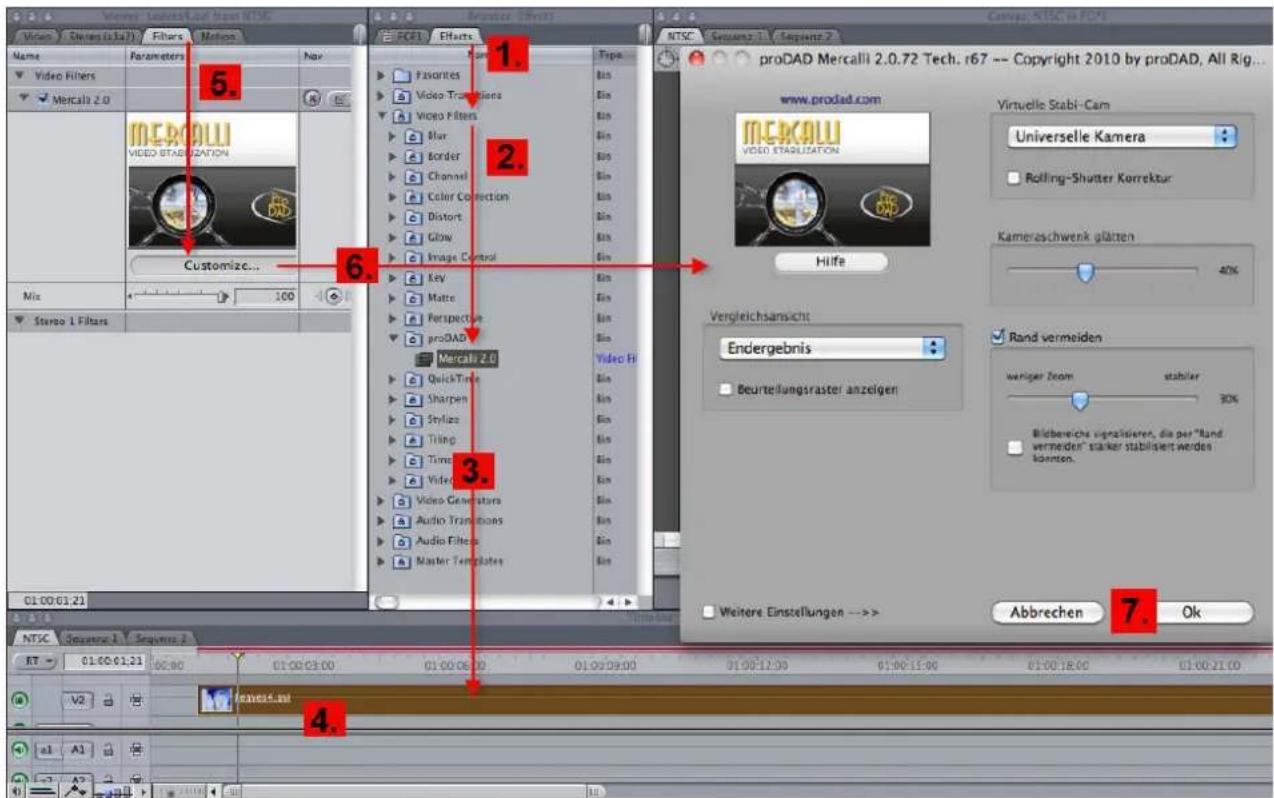Viewport: 1274px width, 798px height.
Task: Collapse the Stereo 1 Filters section
Action: point(20,321)
